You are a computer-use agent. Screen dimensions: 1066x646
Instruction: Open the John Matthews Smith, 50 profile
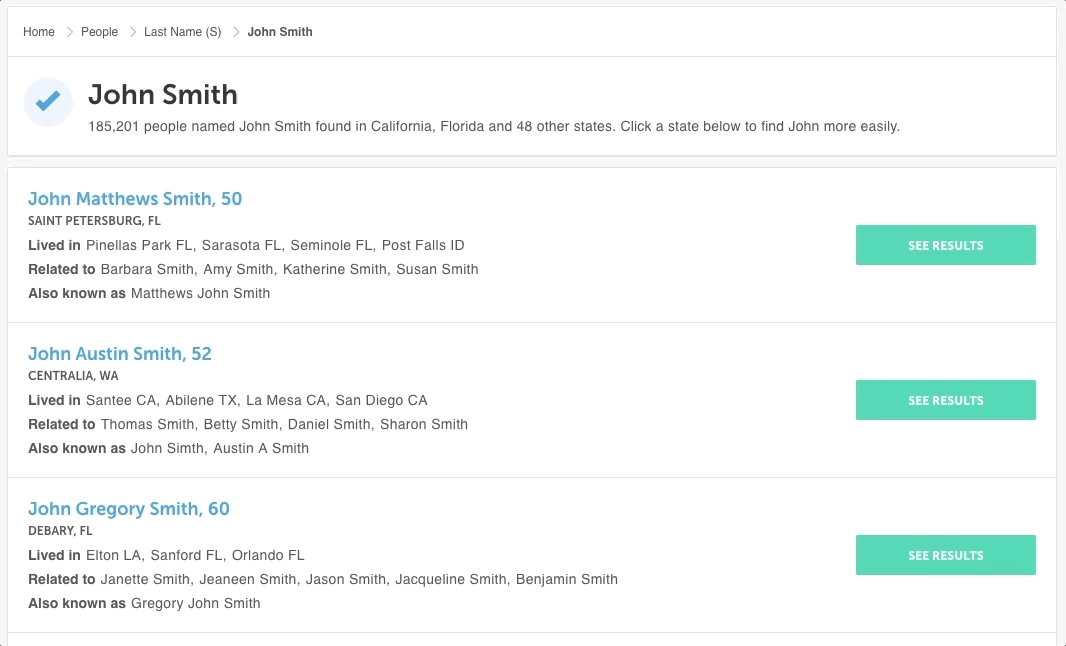point(135,199)
